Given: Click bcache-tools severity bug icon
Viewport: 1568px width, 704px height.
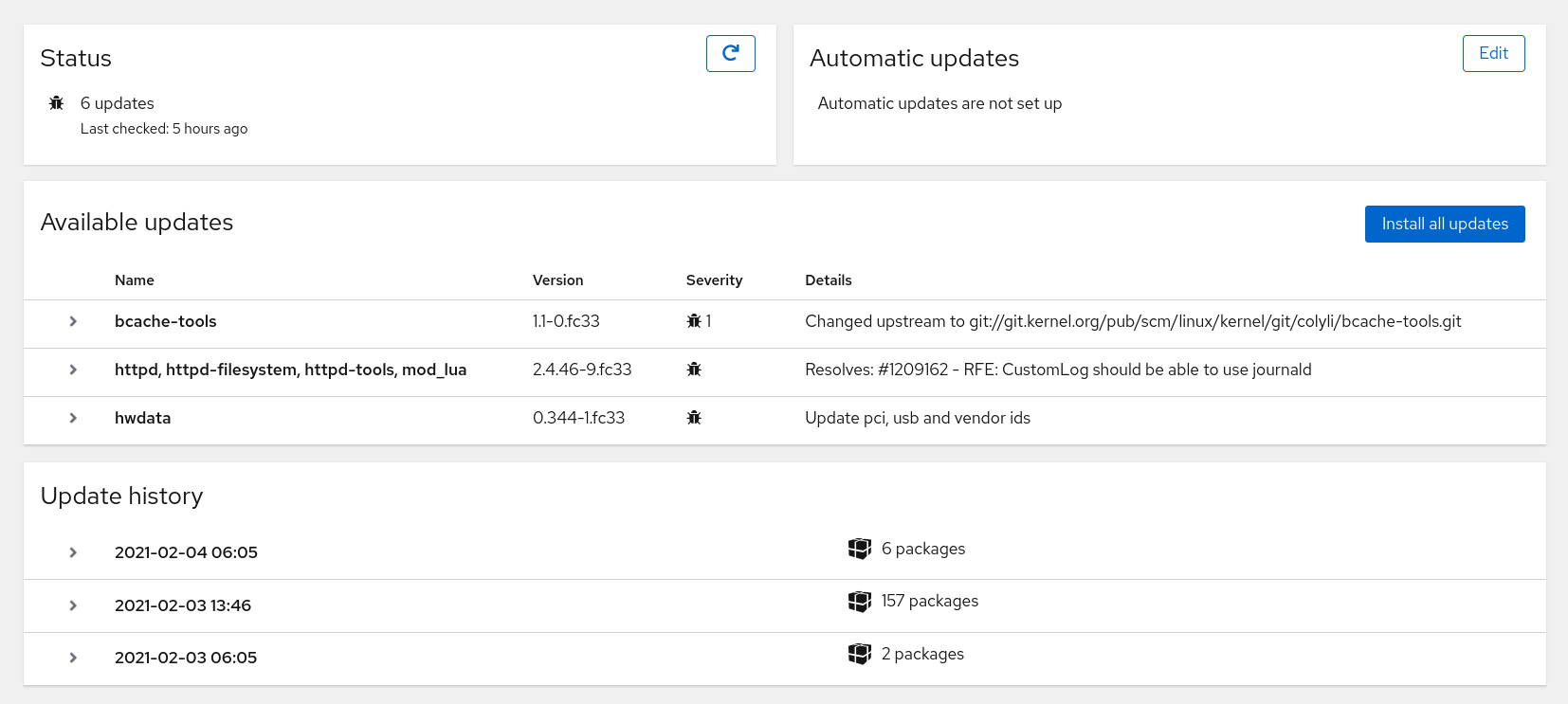Looking at the screenshot, I should 694,321.
